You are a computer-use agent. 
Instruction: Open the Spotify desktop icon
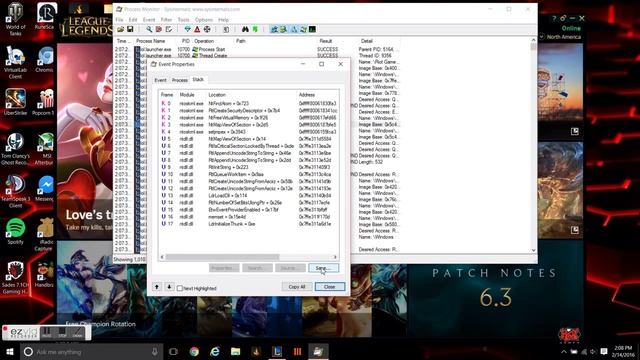tap(16, 231)
